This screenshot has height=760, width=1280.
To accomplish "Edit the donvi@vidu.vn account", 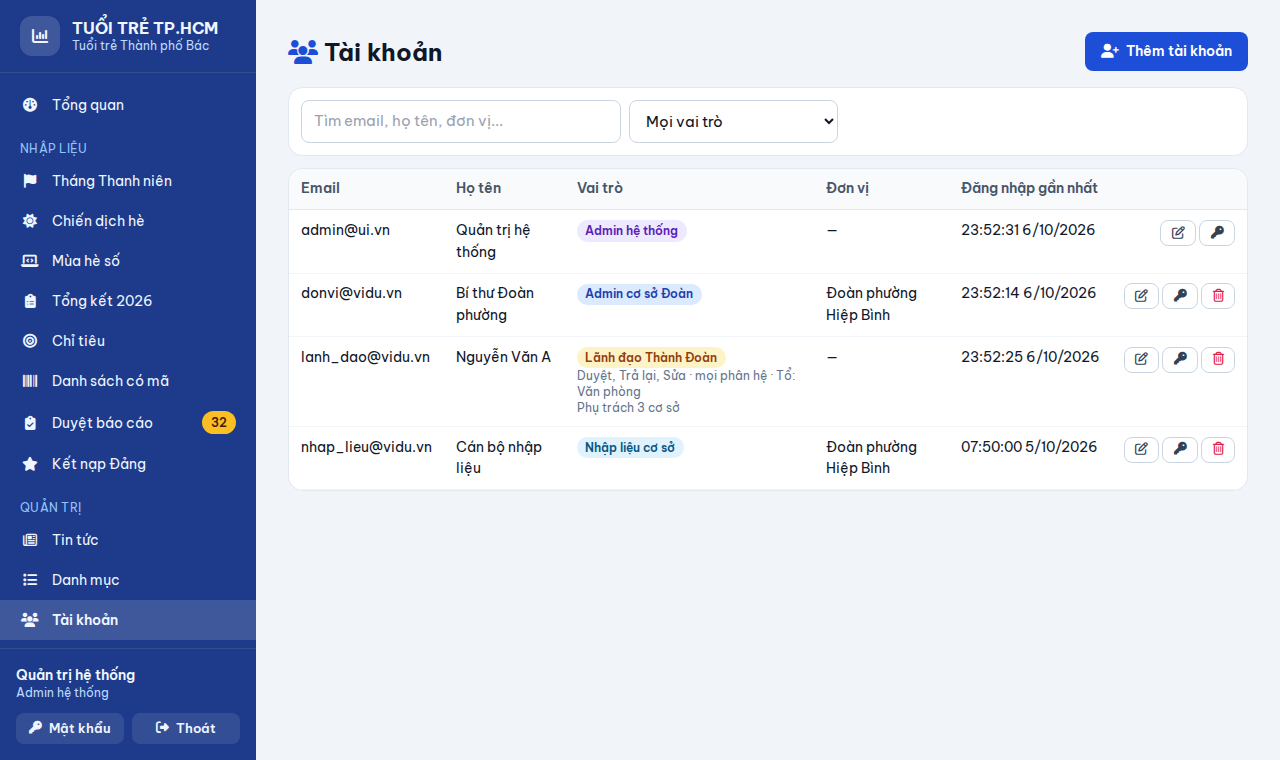I will (1141, 296).
